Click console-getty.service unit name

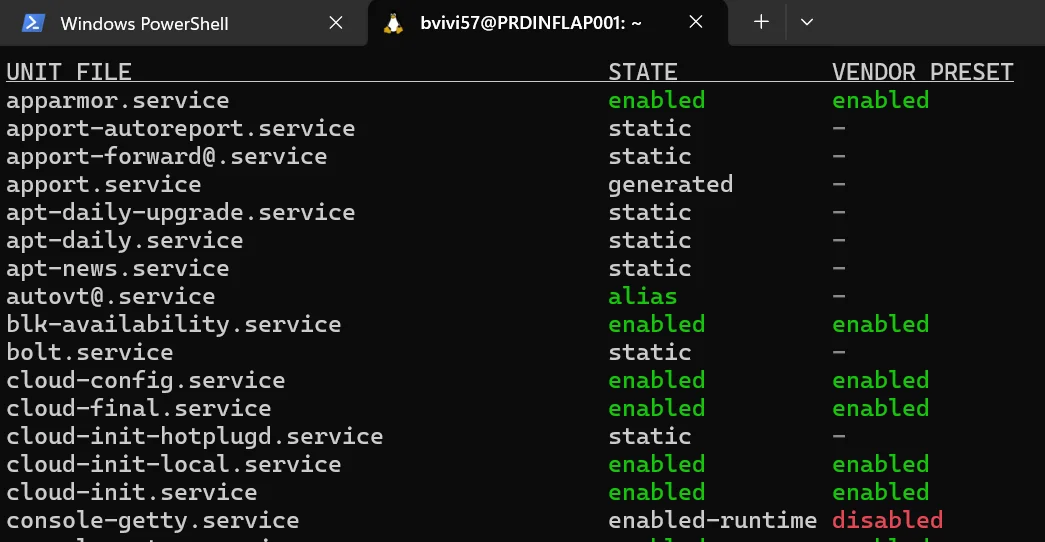(153, 521)
